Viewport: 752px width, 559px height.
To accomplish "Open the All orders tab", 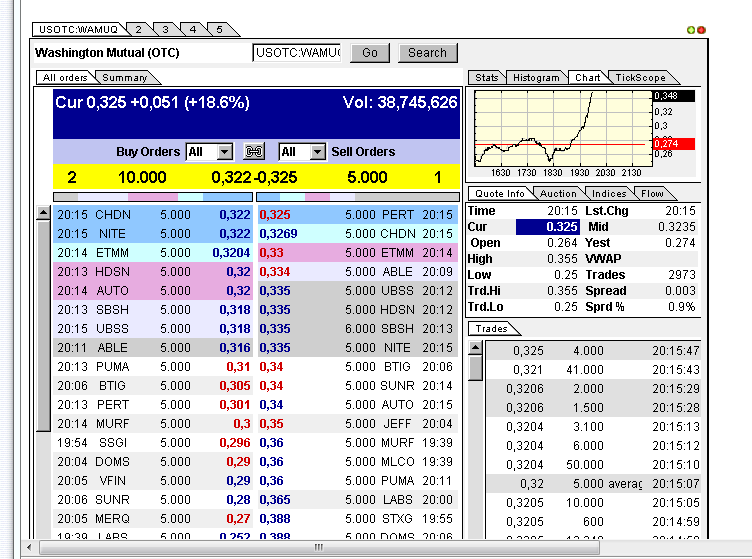I will [65, 77].
